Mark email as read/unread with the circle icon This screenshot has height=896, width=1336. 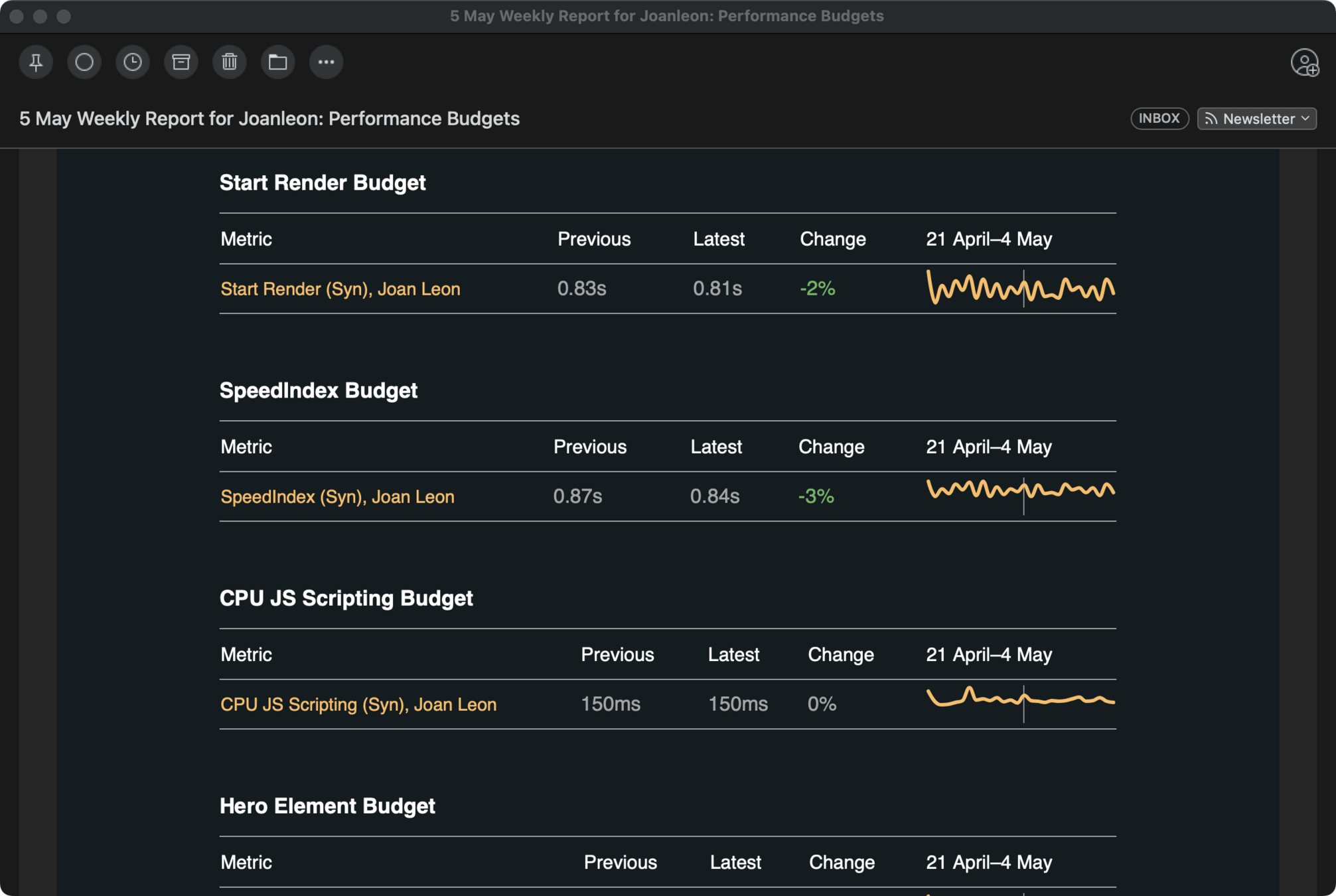(84, 62)
